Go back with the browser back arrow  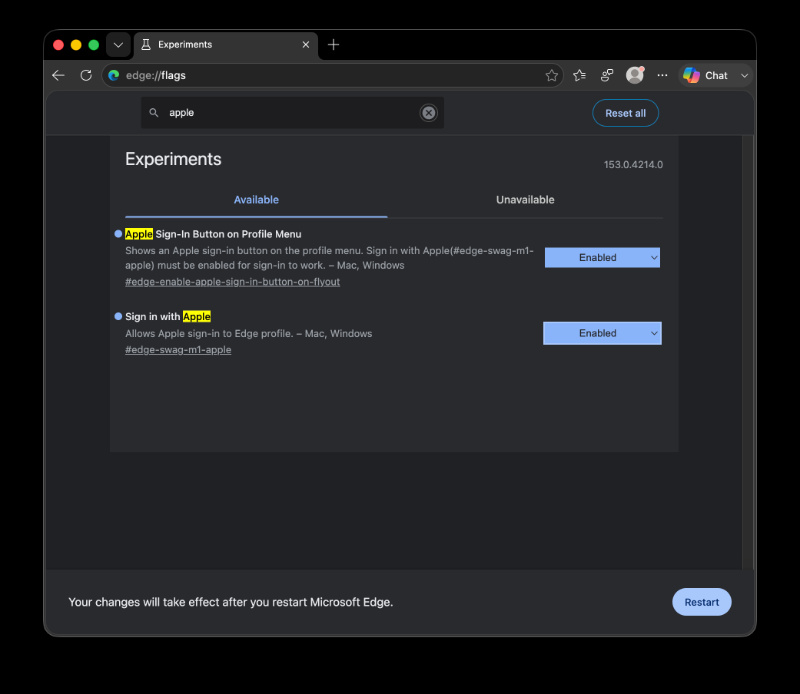click(x=58, y=76)
